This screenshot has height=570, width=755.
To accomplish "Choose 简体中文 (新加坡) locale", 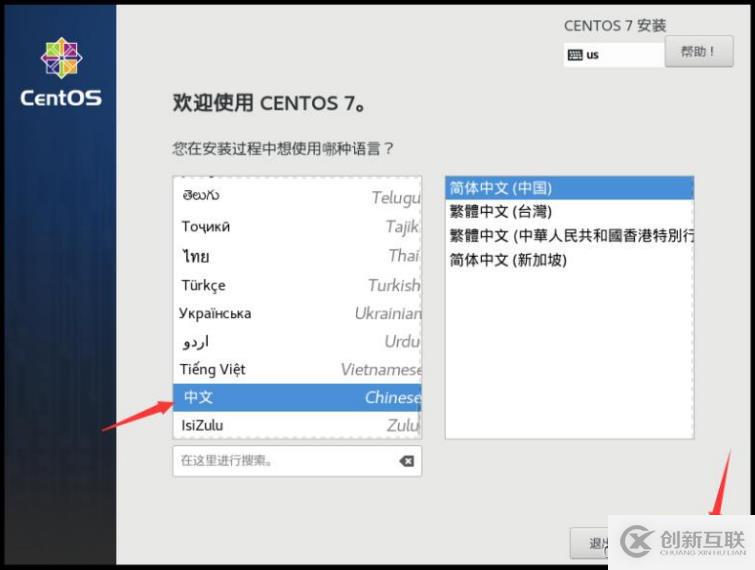I will coord(570,260).
